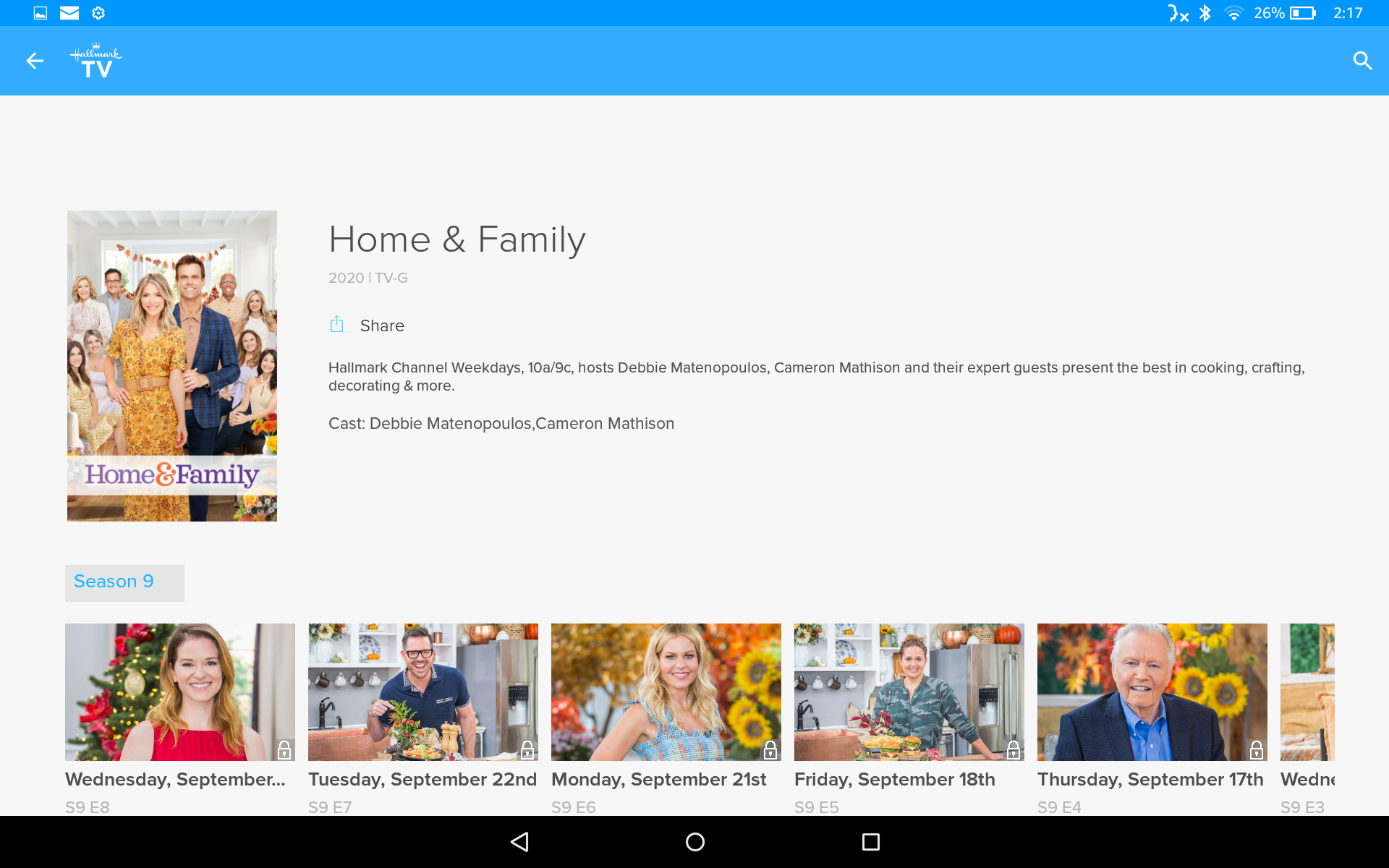Image resolution: width=1389 pixels, height=868 pixels.
Task: Open the Season 9 selector
Action: point(124,582)
